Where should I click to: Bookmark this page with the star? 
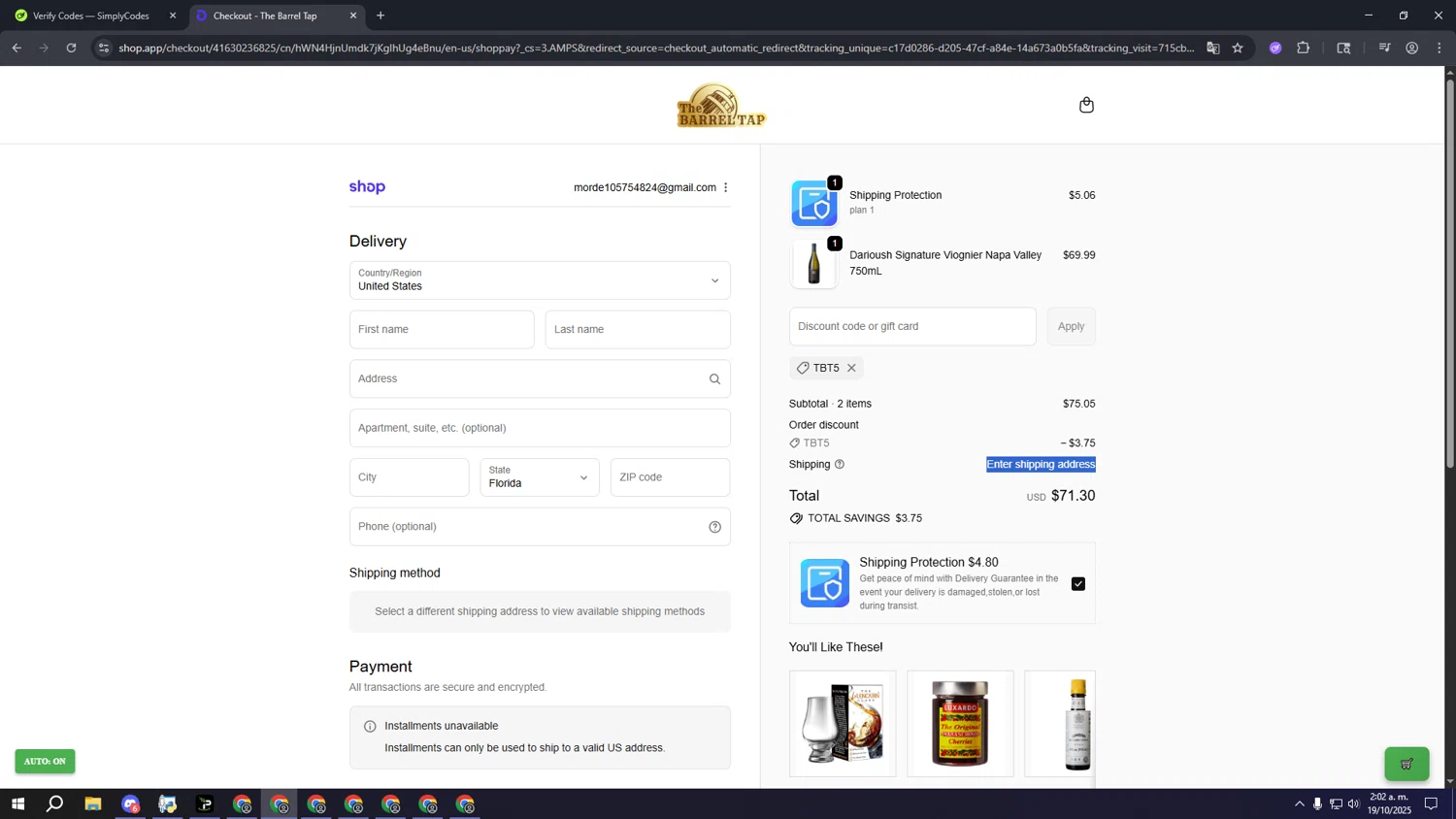tap(1238, 48)
